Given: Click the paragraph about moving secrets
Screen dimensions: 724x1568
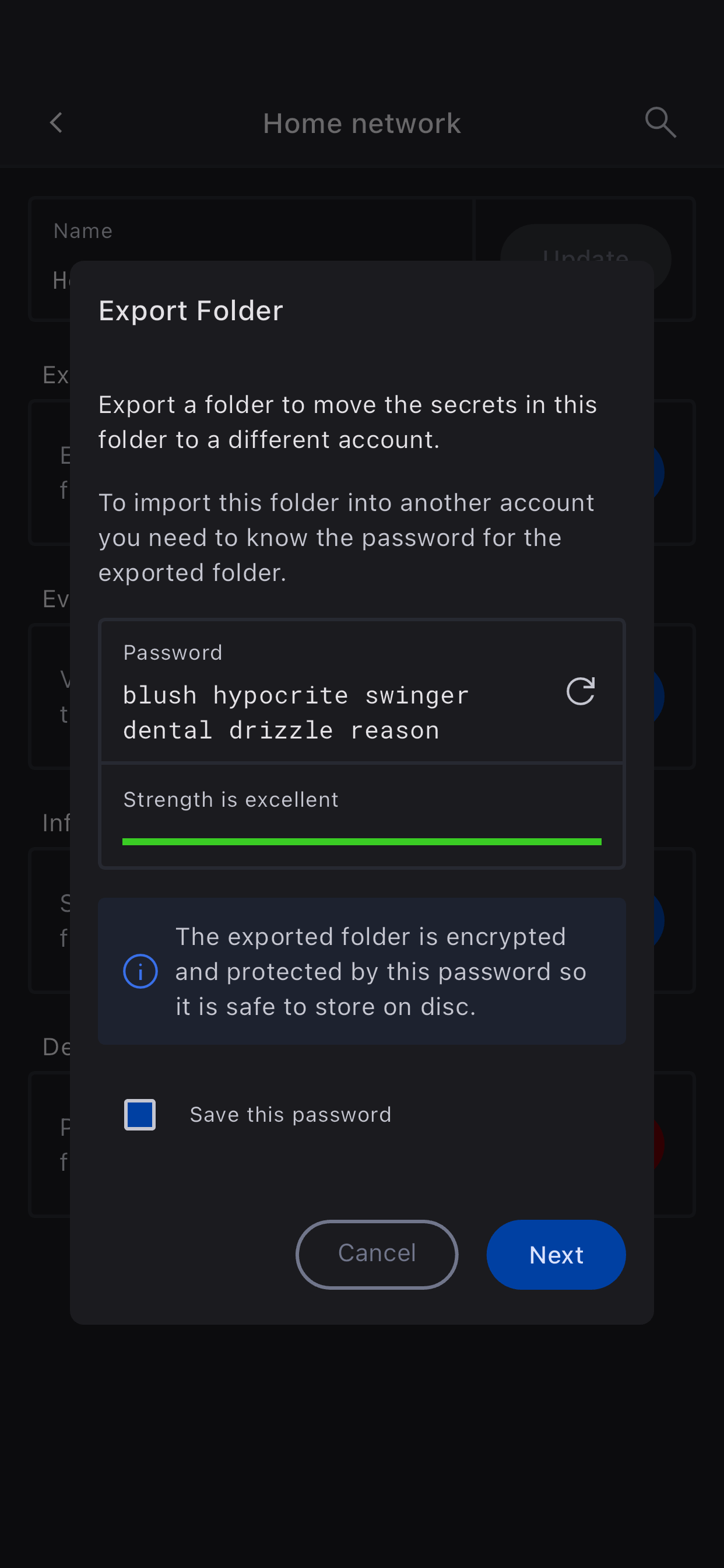Looking at the screenshot, I should click(347, 422).
